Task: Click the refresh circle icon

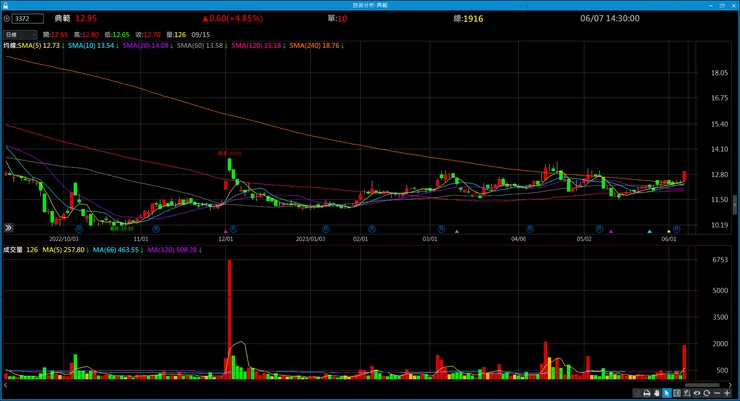Action: coord(707,393)
